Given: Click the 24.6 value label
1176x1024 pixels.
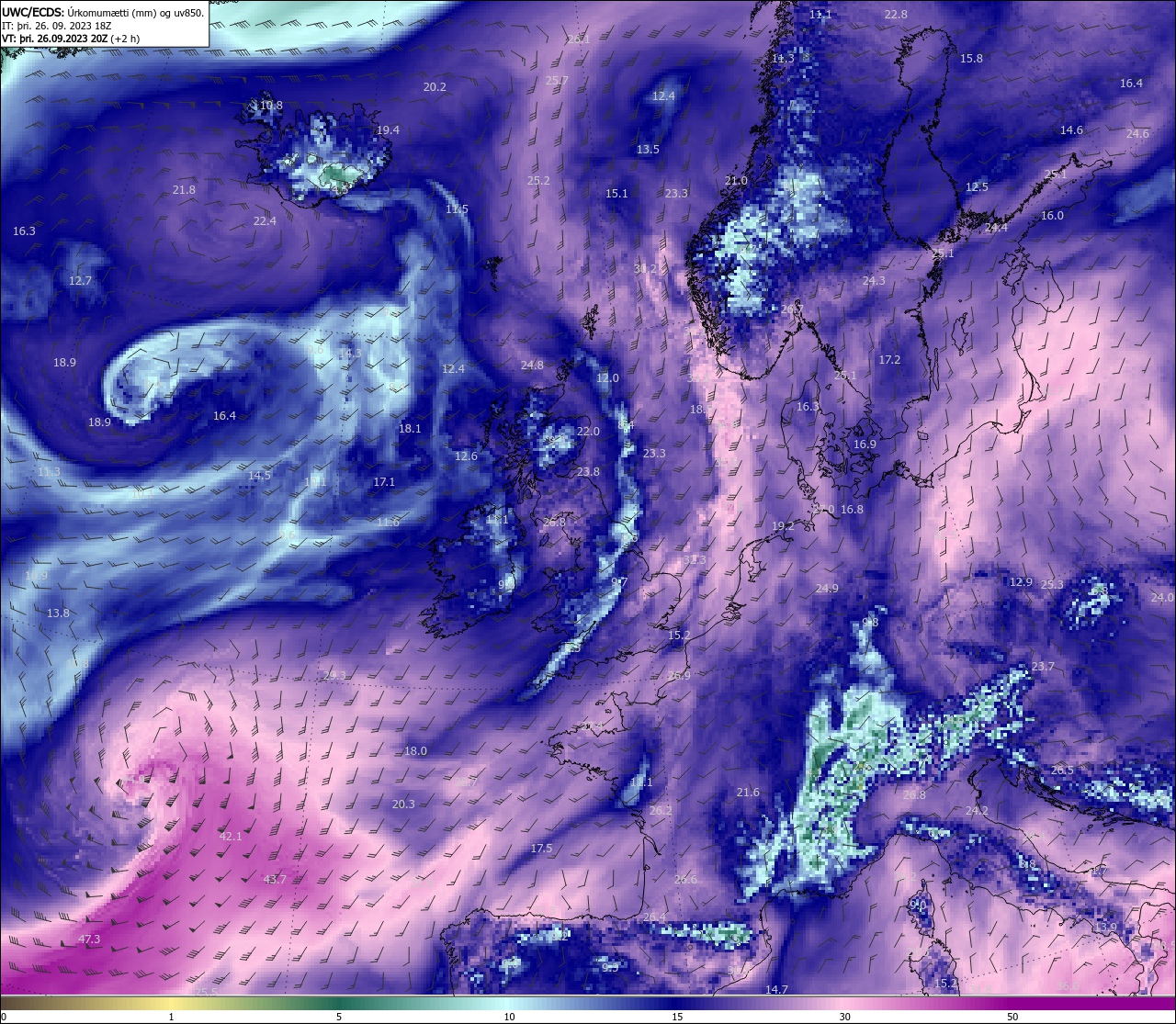Looking at the screenshot, I should pyautogui.click(x=1137, y=133).
